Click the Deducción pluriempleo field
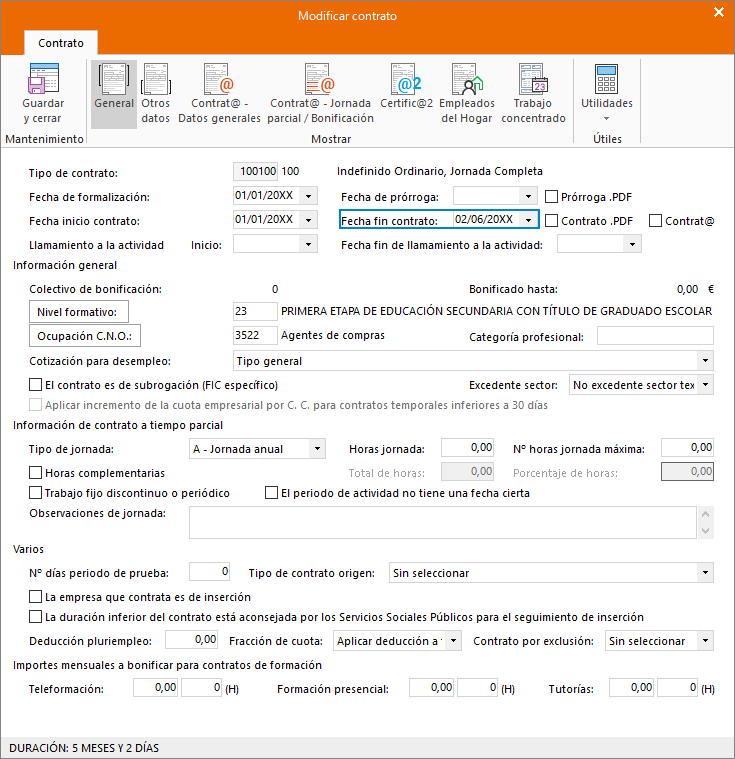The height and width of the screenshot is (759, 735). [x=191, y=639]
